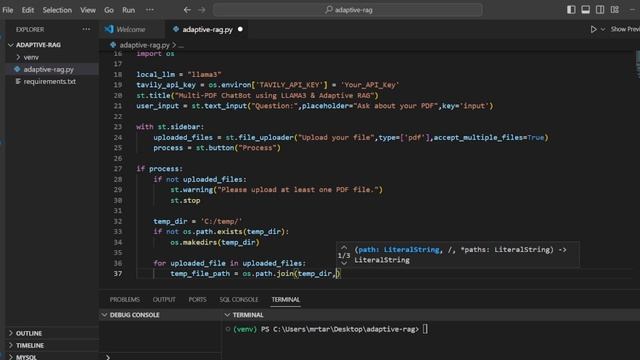Open run options dropdown arrow
640x360 pixels.
tap(603, 29)
